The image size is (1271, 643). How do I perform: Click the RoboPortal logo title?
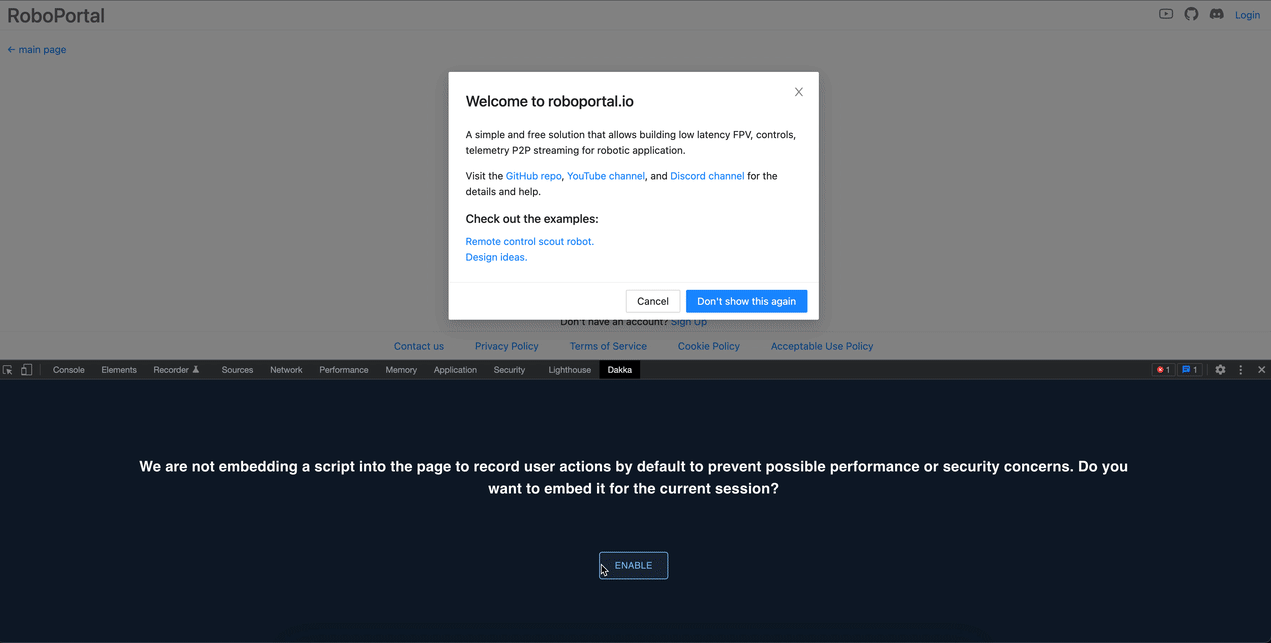click(56, 15)
